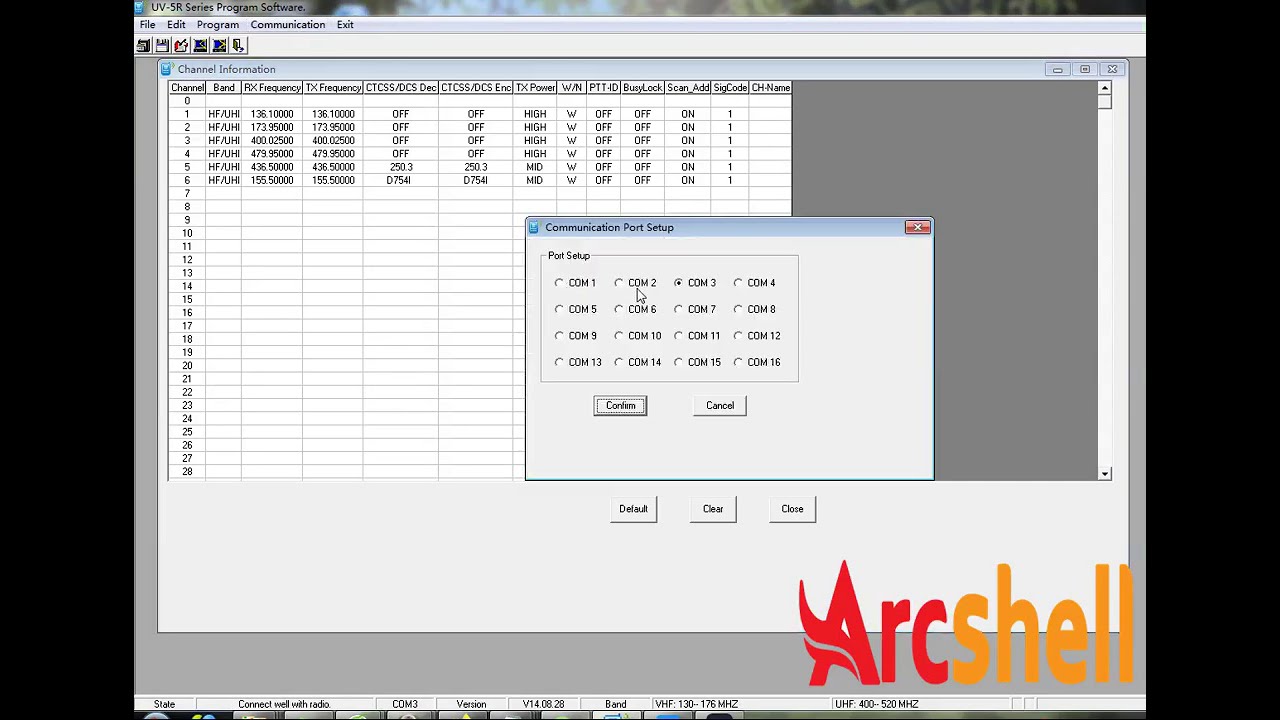Click RX frequency 173.95000 in channel 2
The width and height of the screenshot is (1280, 720).
click(x=272, y=128)
